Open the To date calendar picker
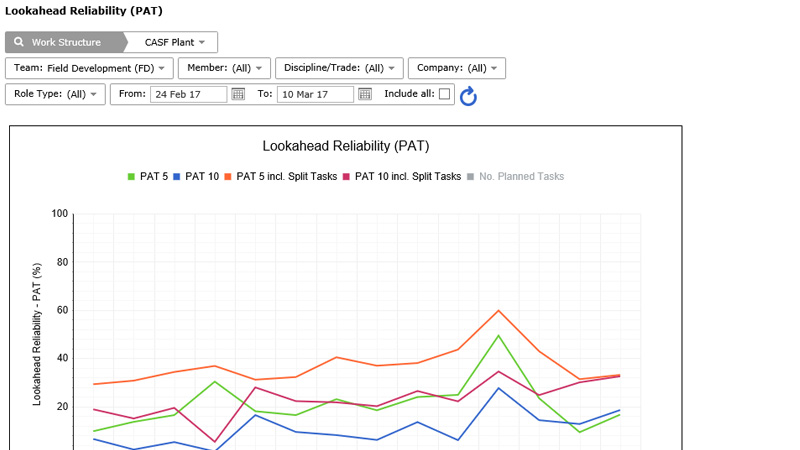The image size is (800, 450). pos(365,94)
